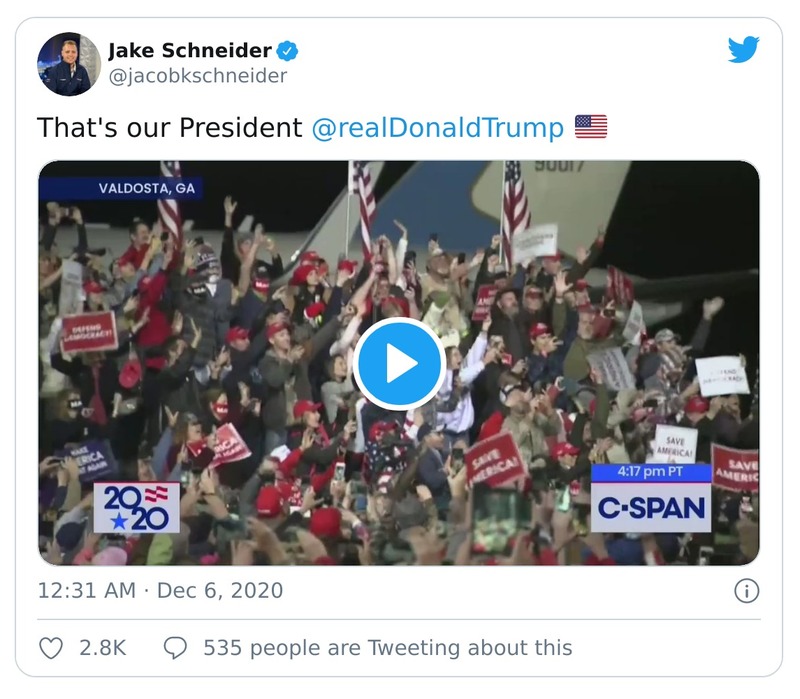Open "535 people are Tweeting about this"

tap(387, 648)
